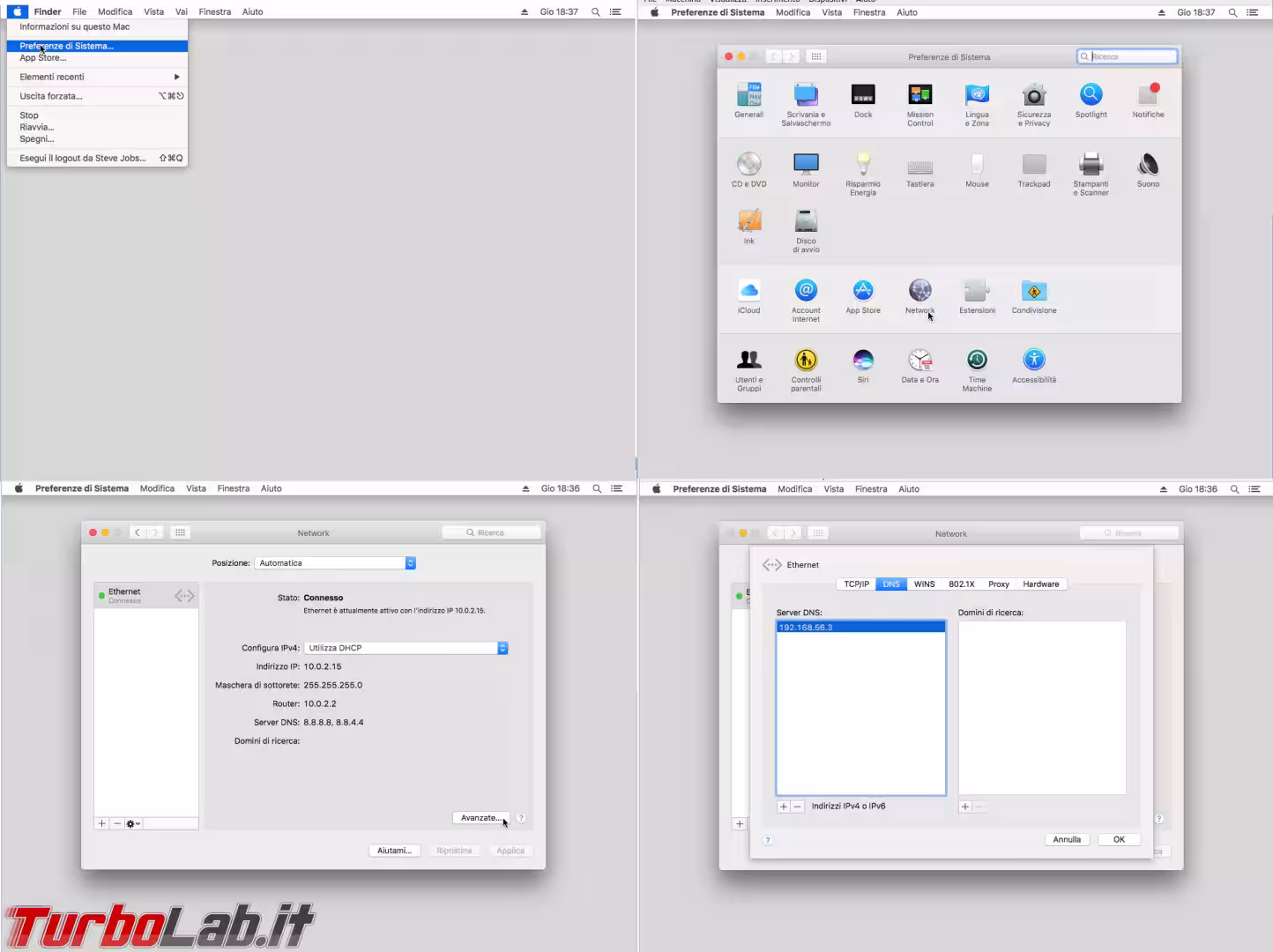Screen dimensions: 1273x952
Task: Click the Avanzate button
Action: (480, 817)
